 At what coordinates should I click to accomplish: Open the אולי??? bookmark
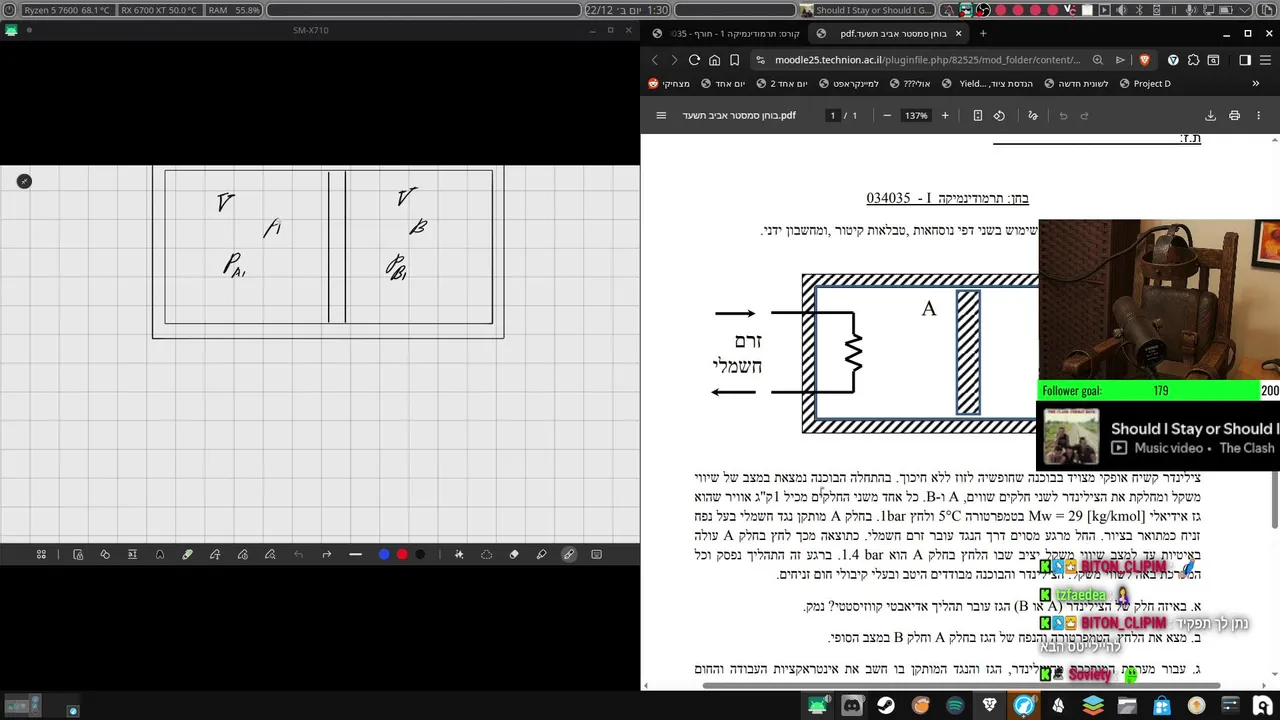pyautogui.click(x=910, y=84)
